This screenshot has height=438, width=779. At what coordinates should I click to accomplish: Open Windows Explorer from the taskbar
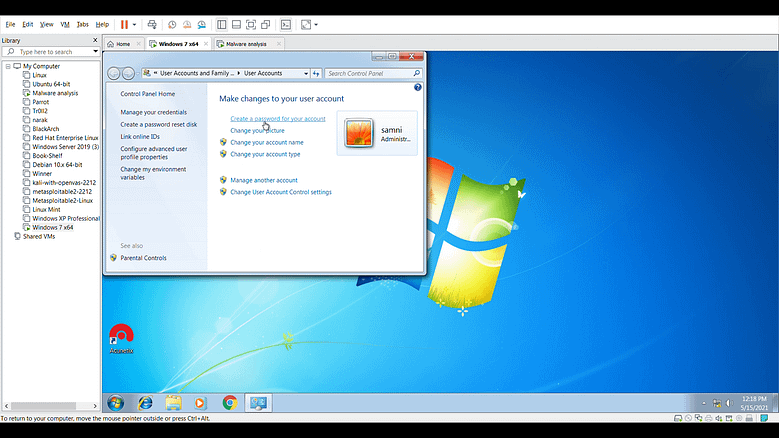(x=173, y=403)
